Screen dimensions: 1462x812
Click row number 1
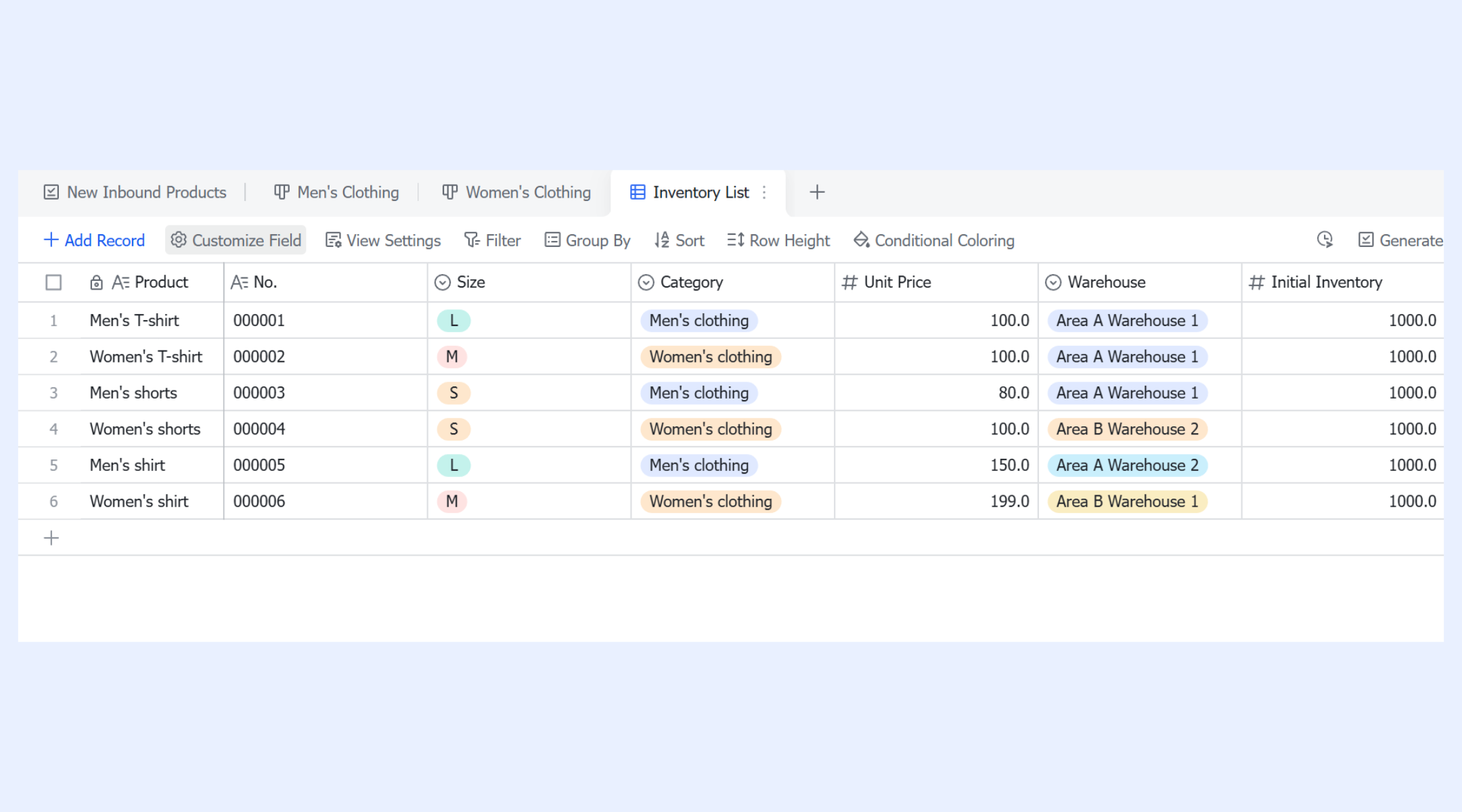[53, 321]
